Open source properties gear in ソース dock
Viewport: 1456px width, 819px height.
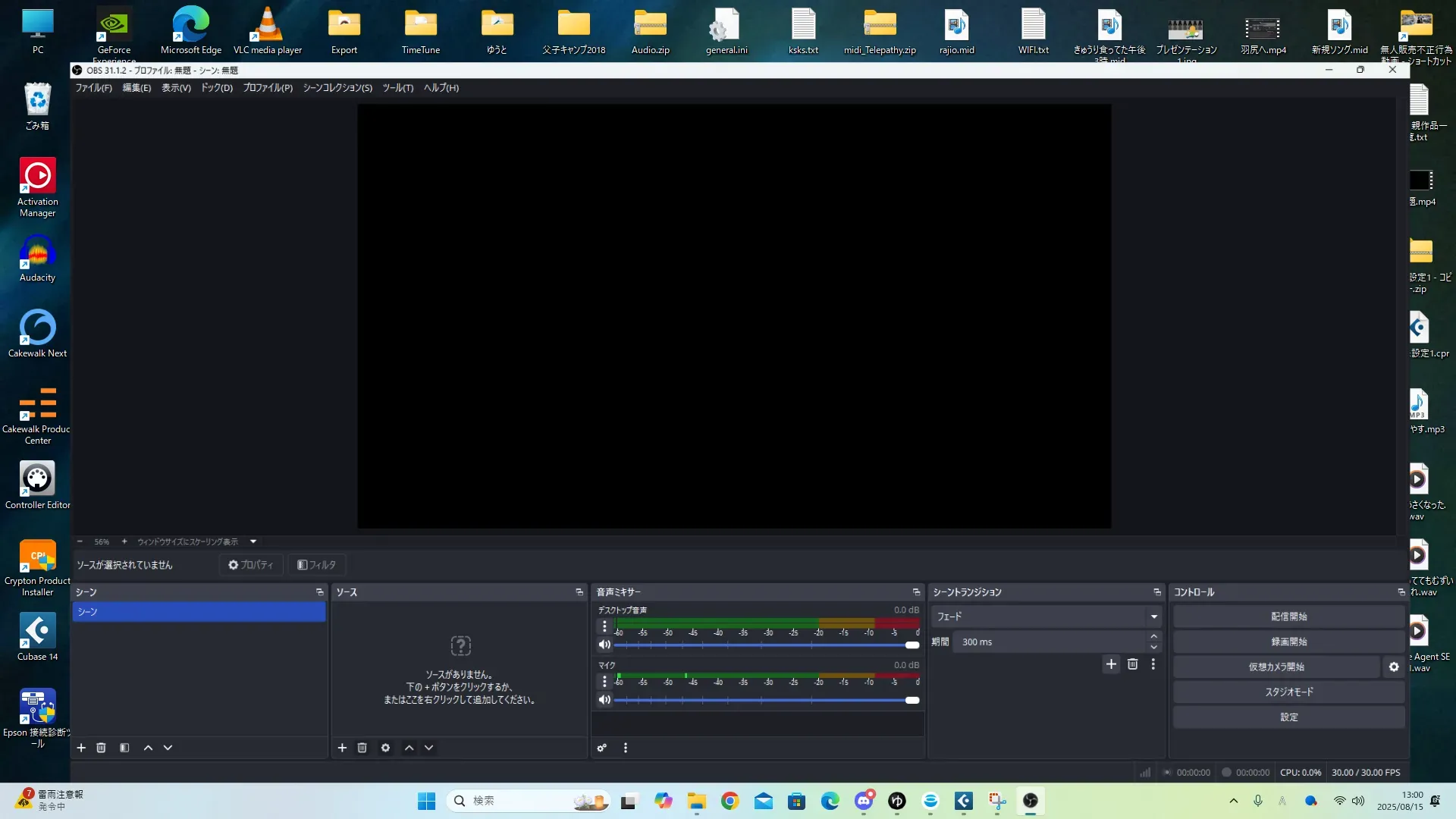[385, 748]
